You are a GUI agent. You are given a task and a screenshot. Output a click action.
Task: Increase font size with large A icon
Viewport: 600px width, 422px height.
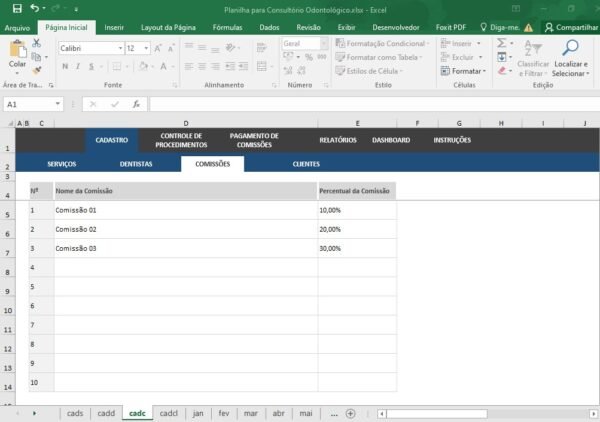pos(158,48)
